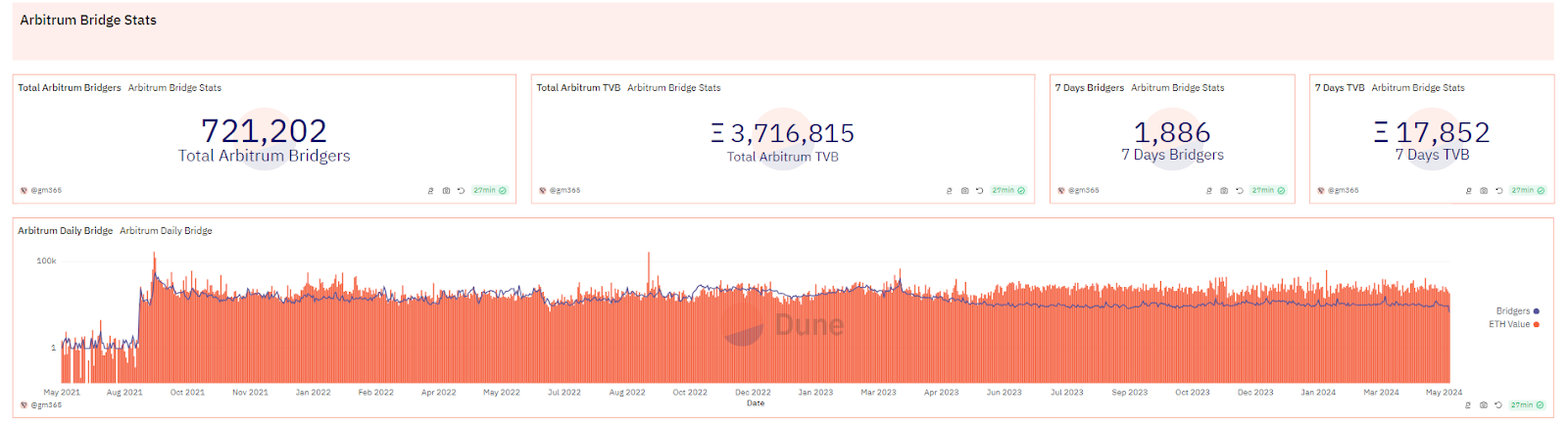Viewport: 1568px width, 424px height.
Task: Toggle the Bridgers legend series
Action: [1517, 311]
